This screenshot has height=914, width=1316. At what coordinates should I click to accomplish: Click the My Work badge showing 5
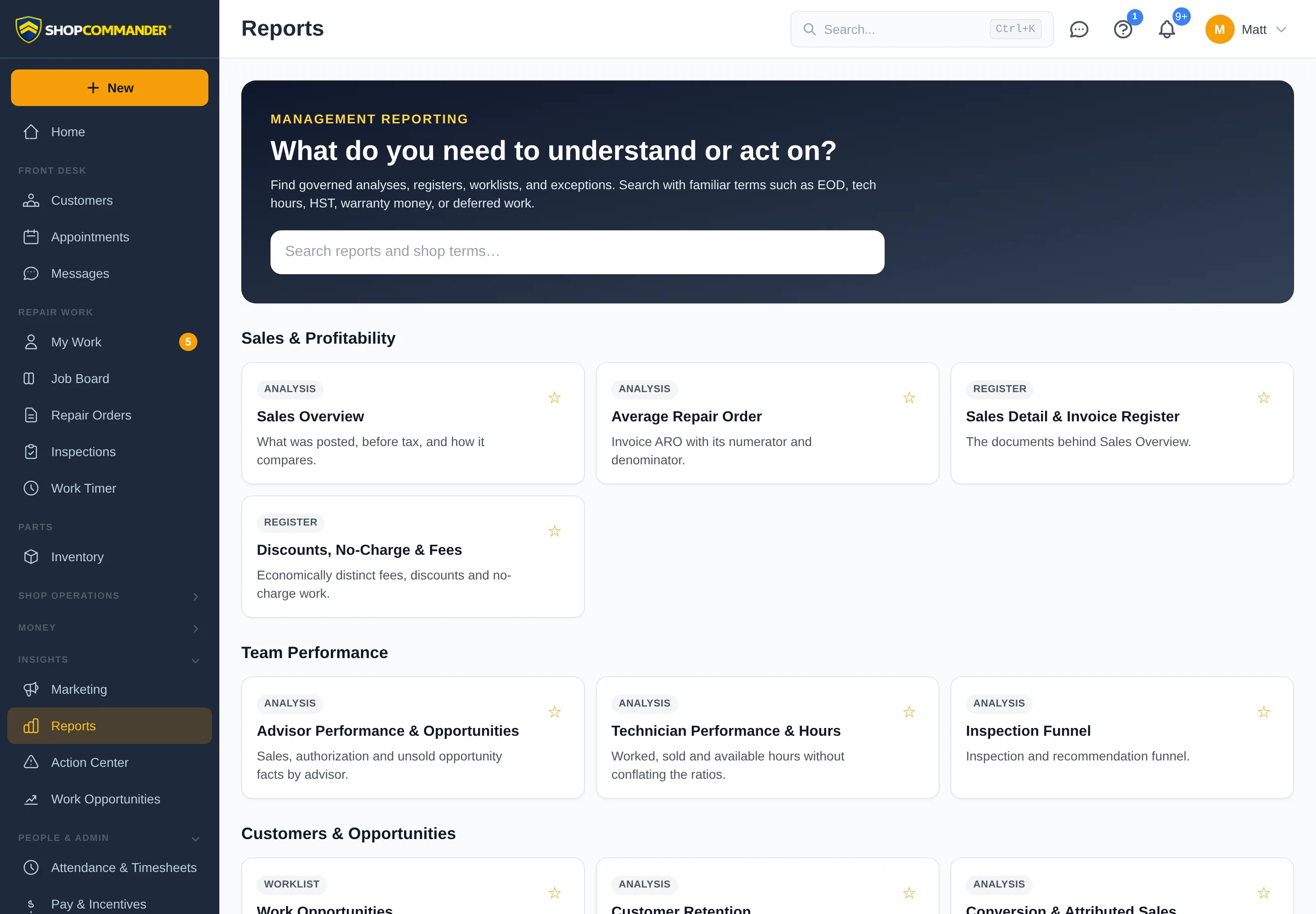pyautogui.click(x=188, y=342)
